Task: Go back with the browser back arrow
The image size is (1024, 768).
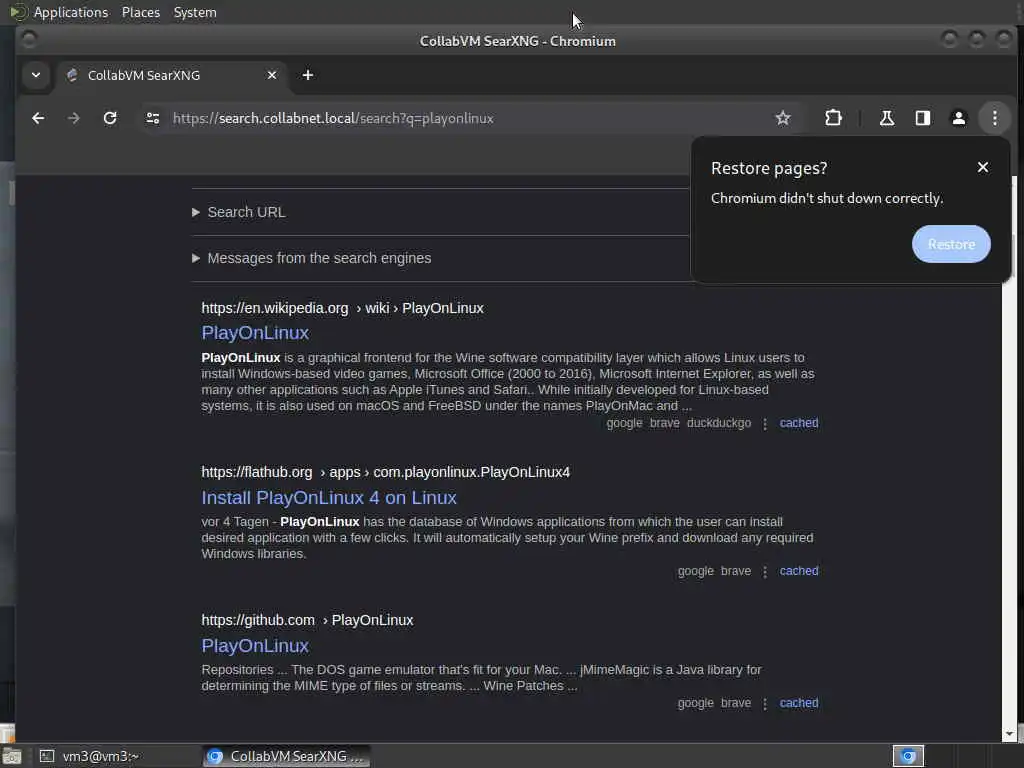Action: point(38,118)
